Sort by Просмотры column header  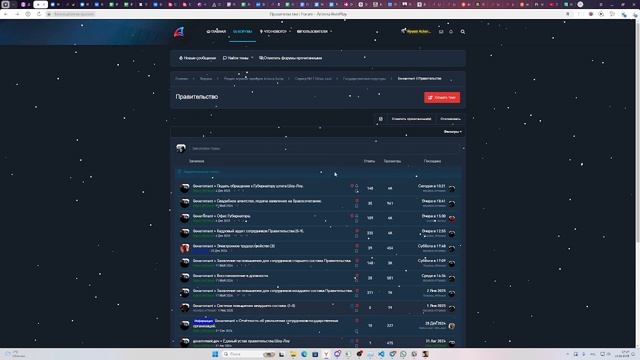[392, 161]
